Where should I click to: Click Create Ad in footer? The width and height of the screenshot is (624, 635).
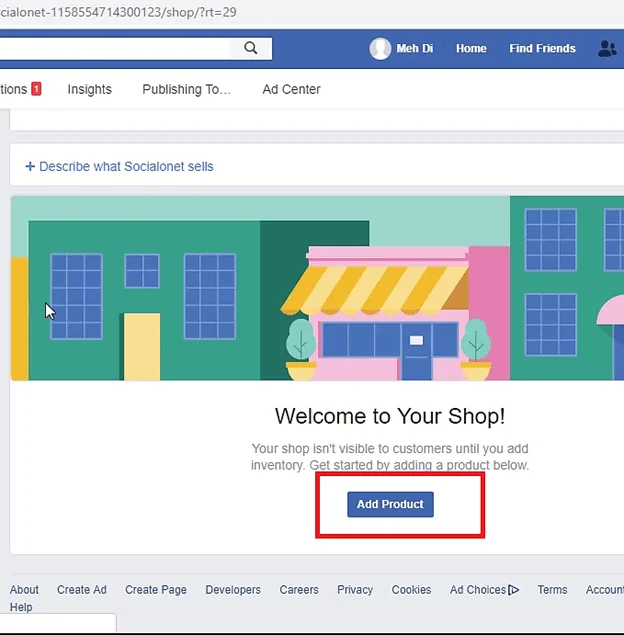point(82,590)
